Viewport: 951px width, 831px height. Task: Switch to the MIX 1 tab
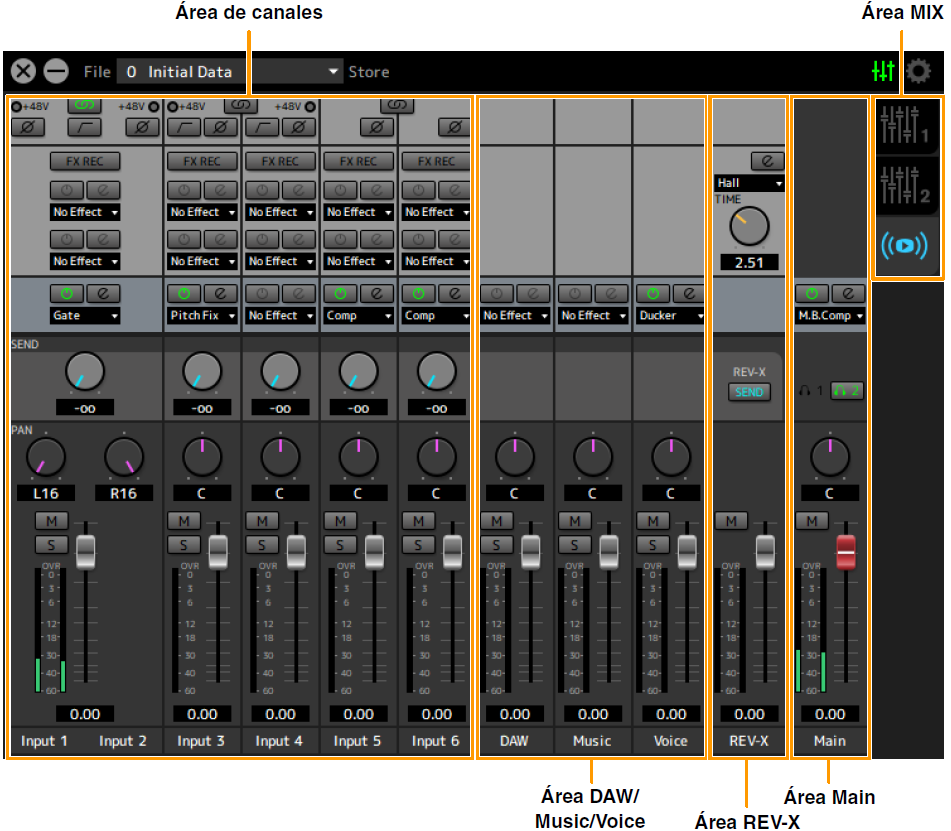(x=905, y=124)
